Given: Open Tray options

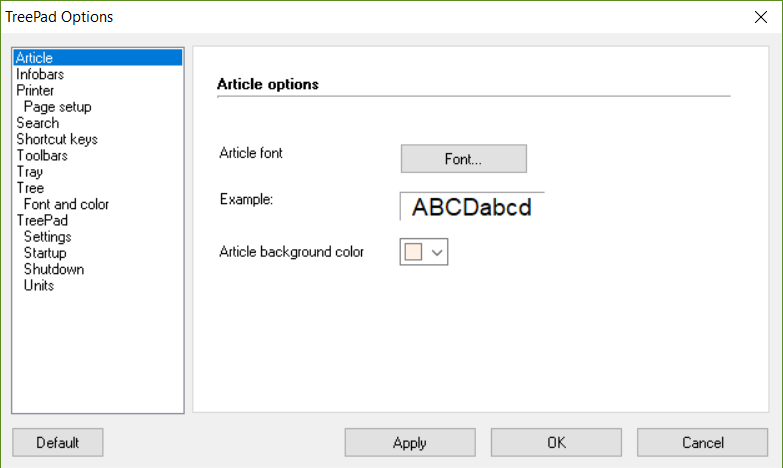Looking at the screenshot, I should (x=29, y=172).
